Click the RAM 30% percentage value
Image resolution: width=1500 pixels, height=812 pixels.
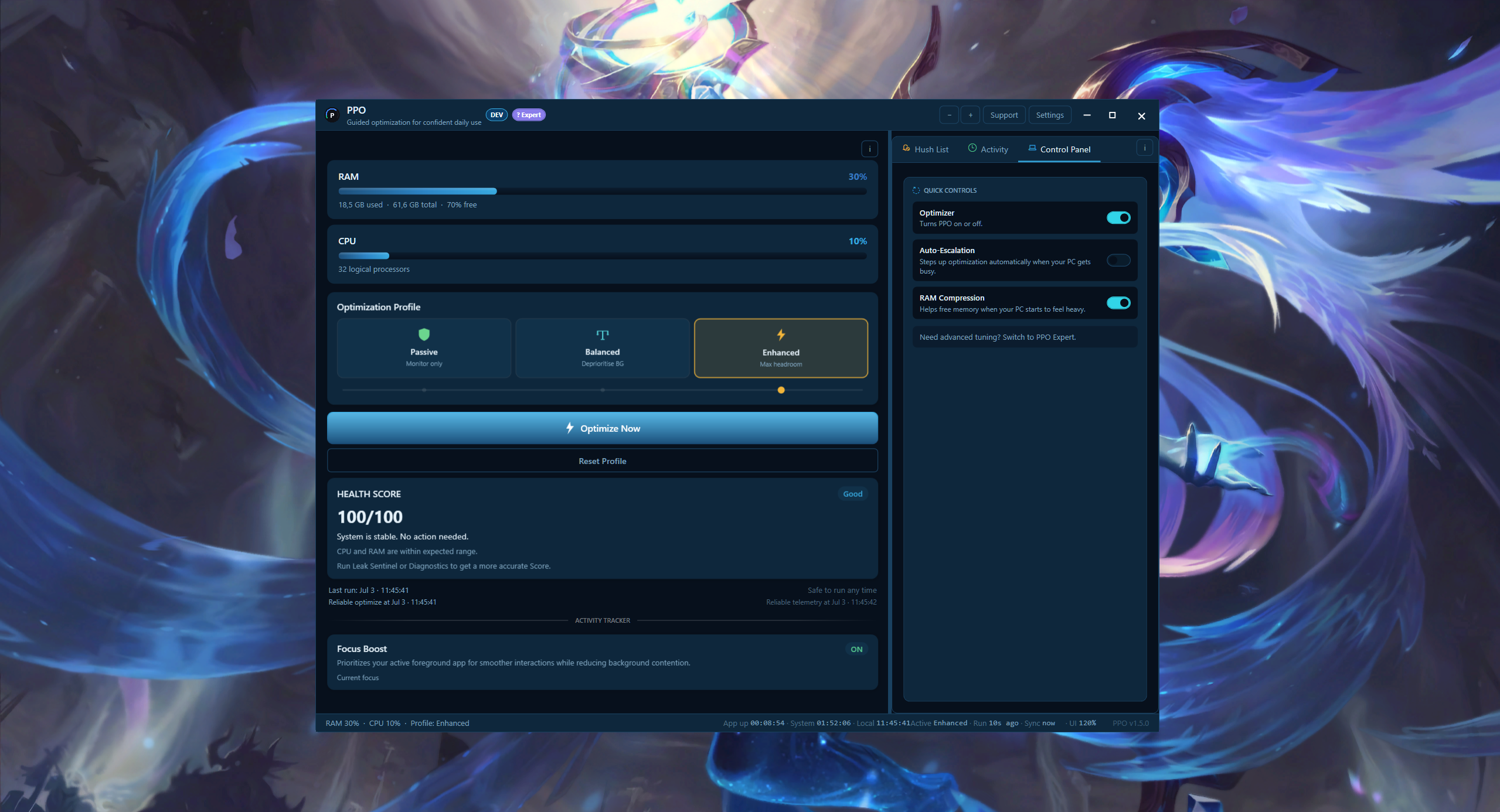pos(857,177)
